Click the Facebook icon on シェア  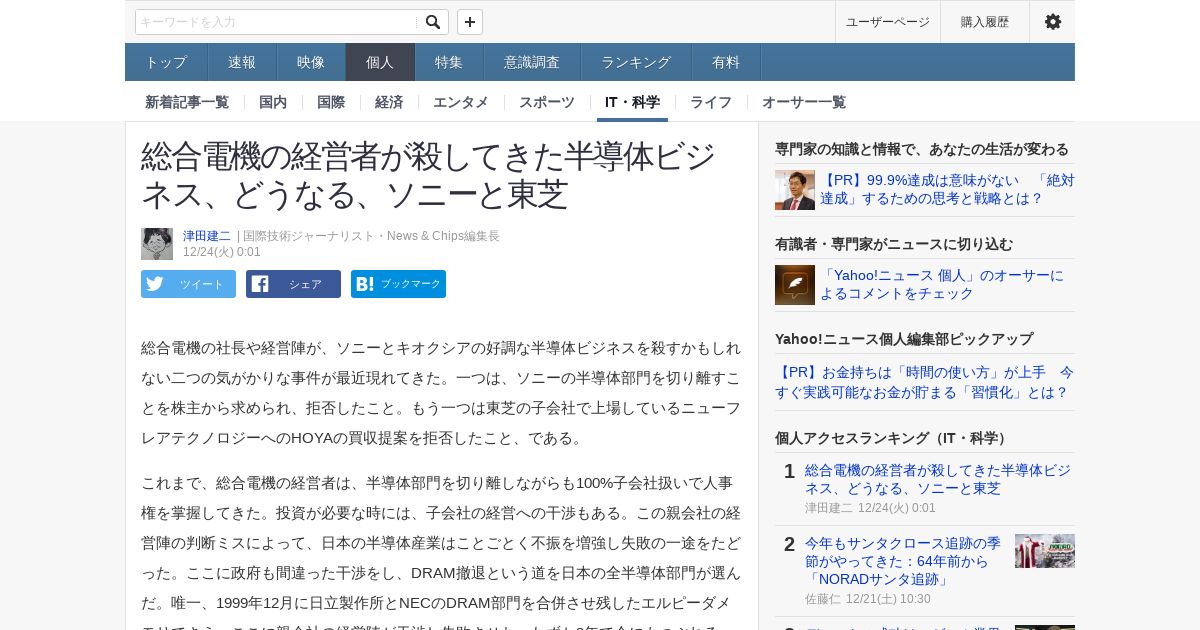[260, 284]
